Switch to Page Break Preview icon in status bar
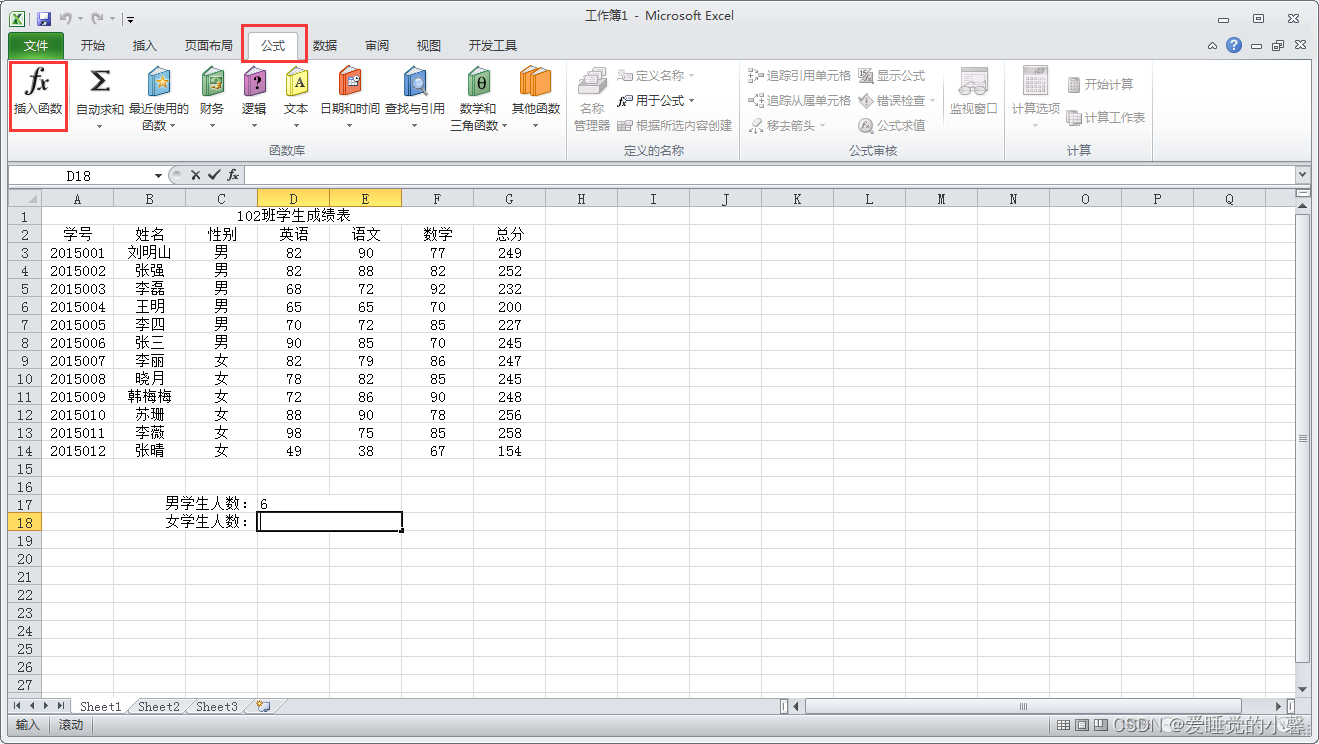1319x744 pixels. point(1100,725)
